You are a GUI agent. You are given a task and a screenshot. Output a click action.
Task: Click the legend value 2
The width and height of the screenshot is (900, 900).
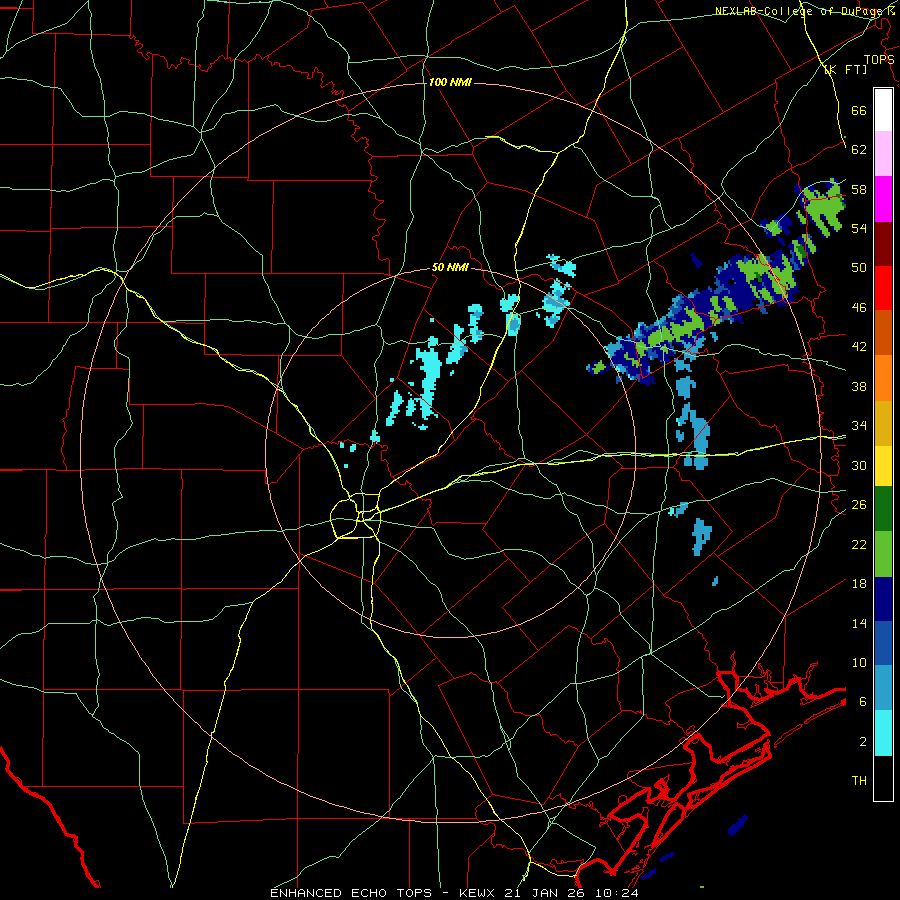tap(862, 742)
